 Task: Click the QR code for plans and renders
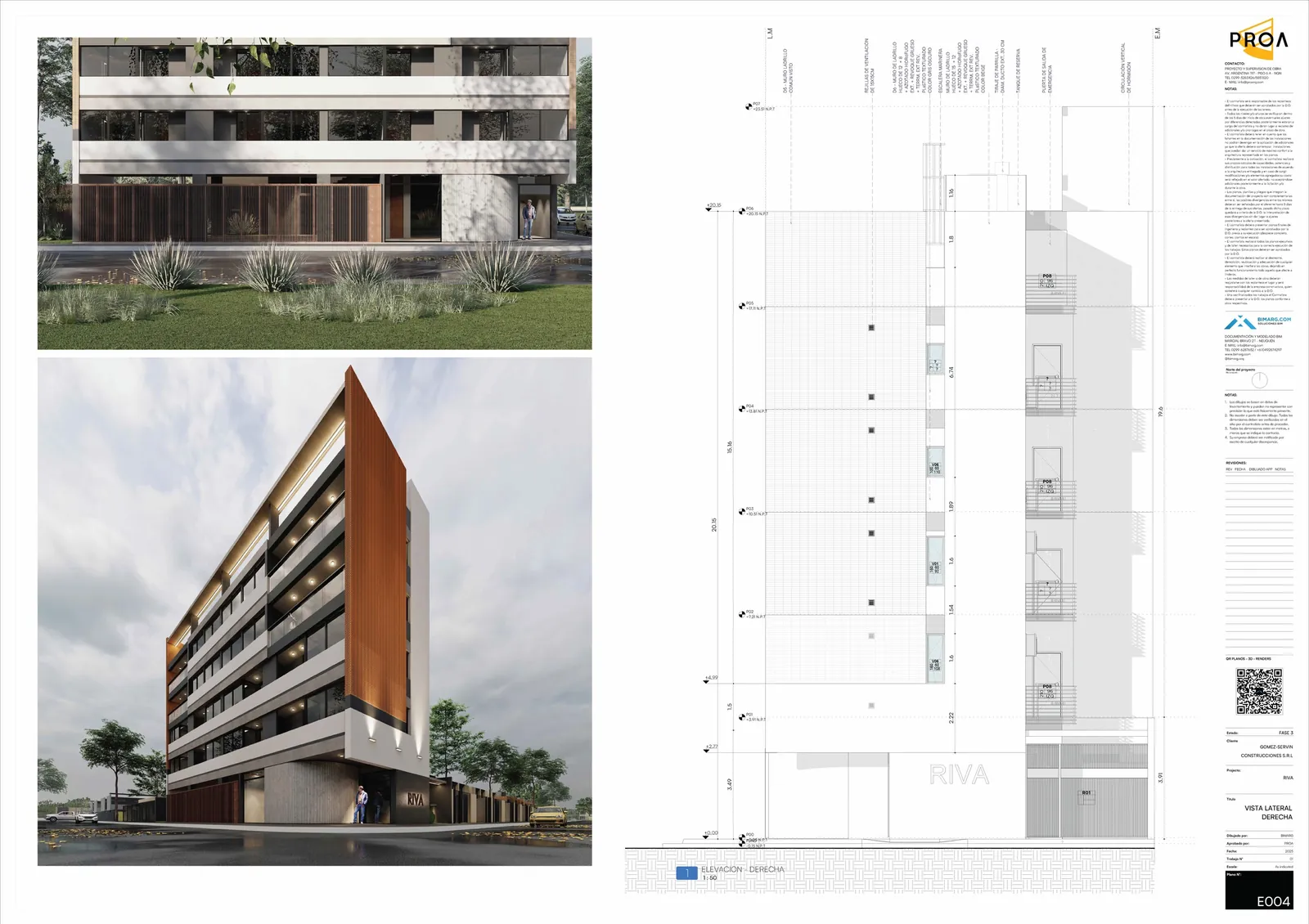pos(1259,692)
